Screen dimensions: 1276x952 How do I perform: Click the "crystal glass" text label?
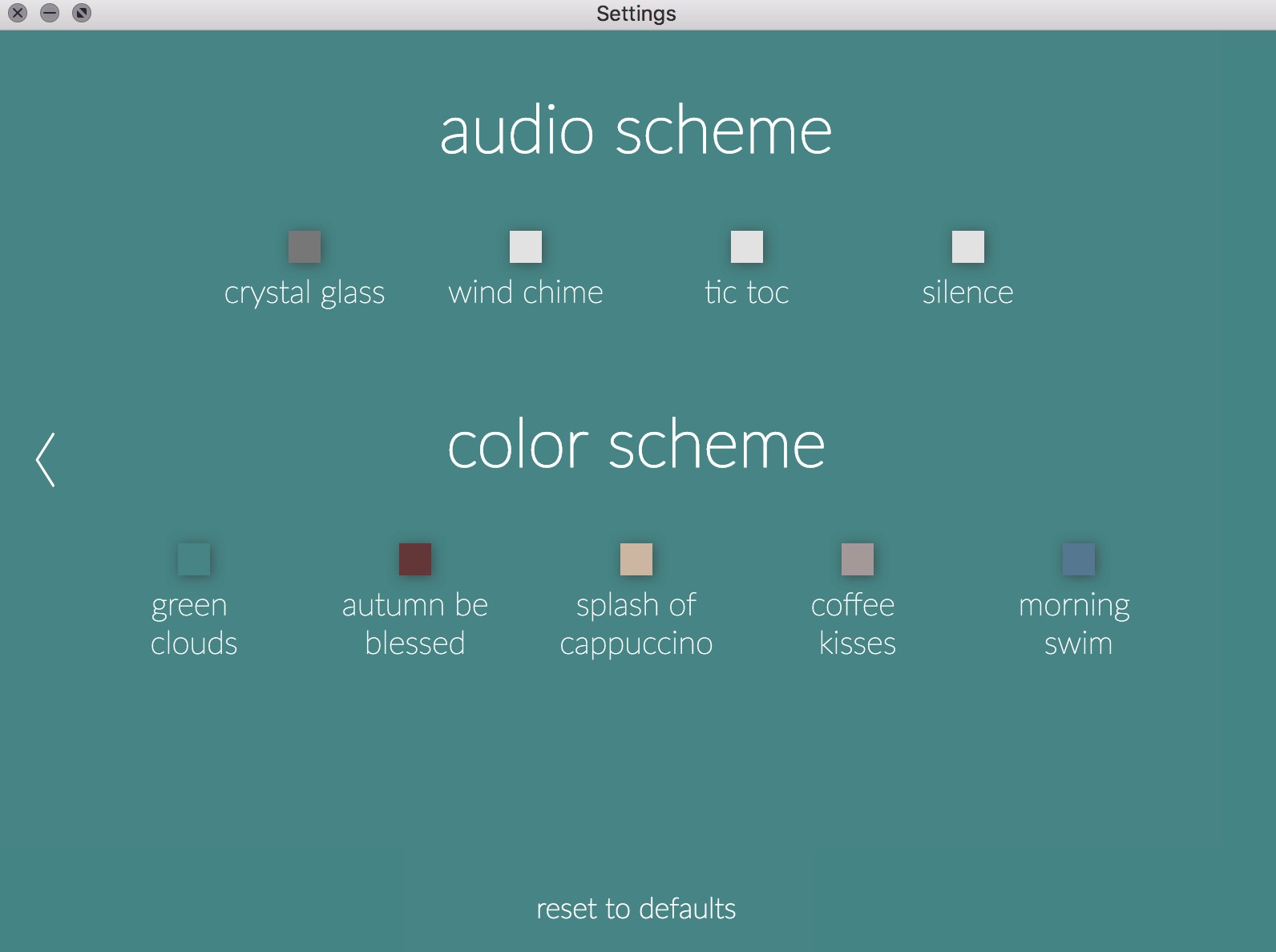[305, 293]
